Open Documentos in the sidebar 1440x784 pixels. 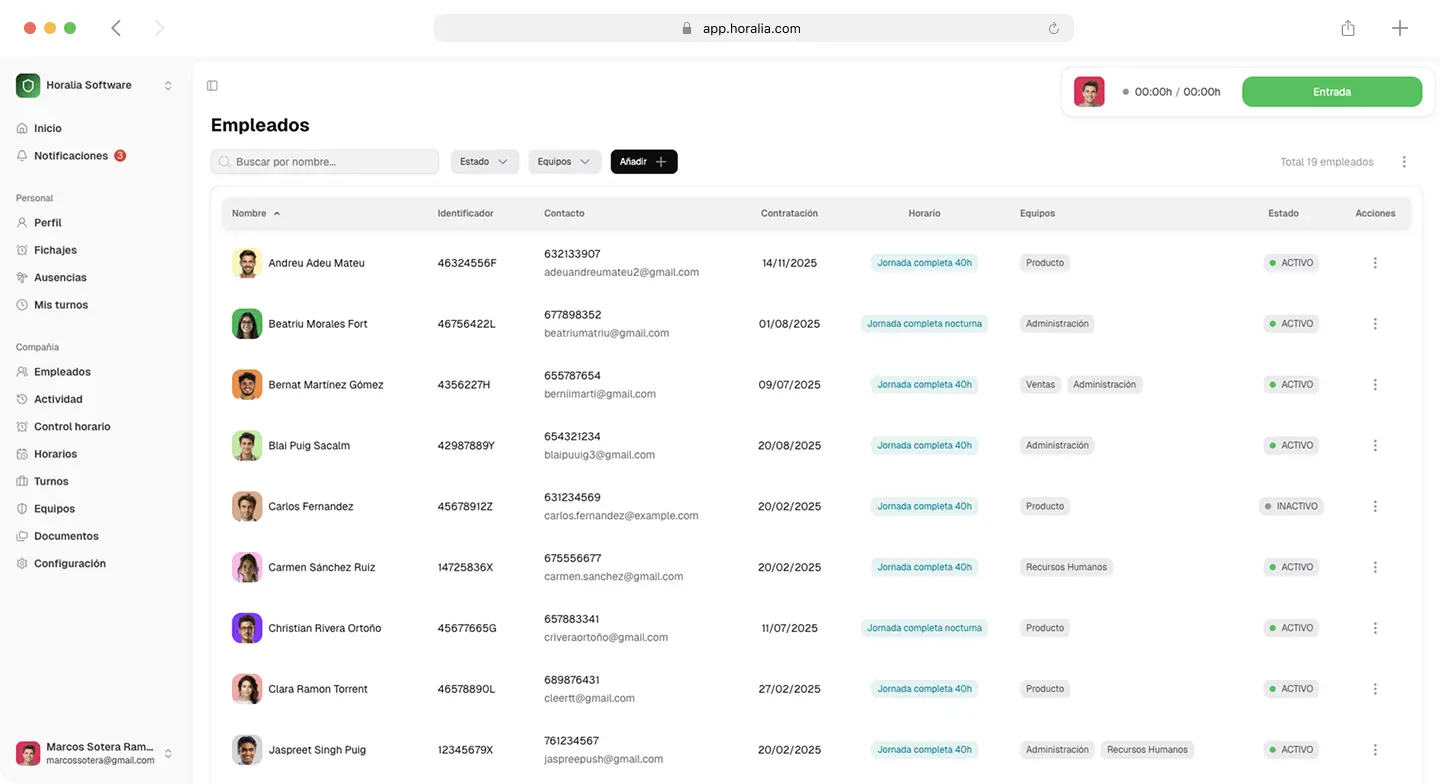click(x=66, y=536)
